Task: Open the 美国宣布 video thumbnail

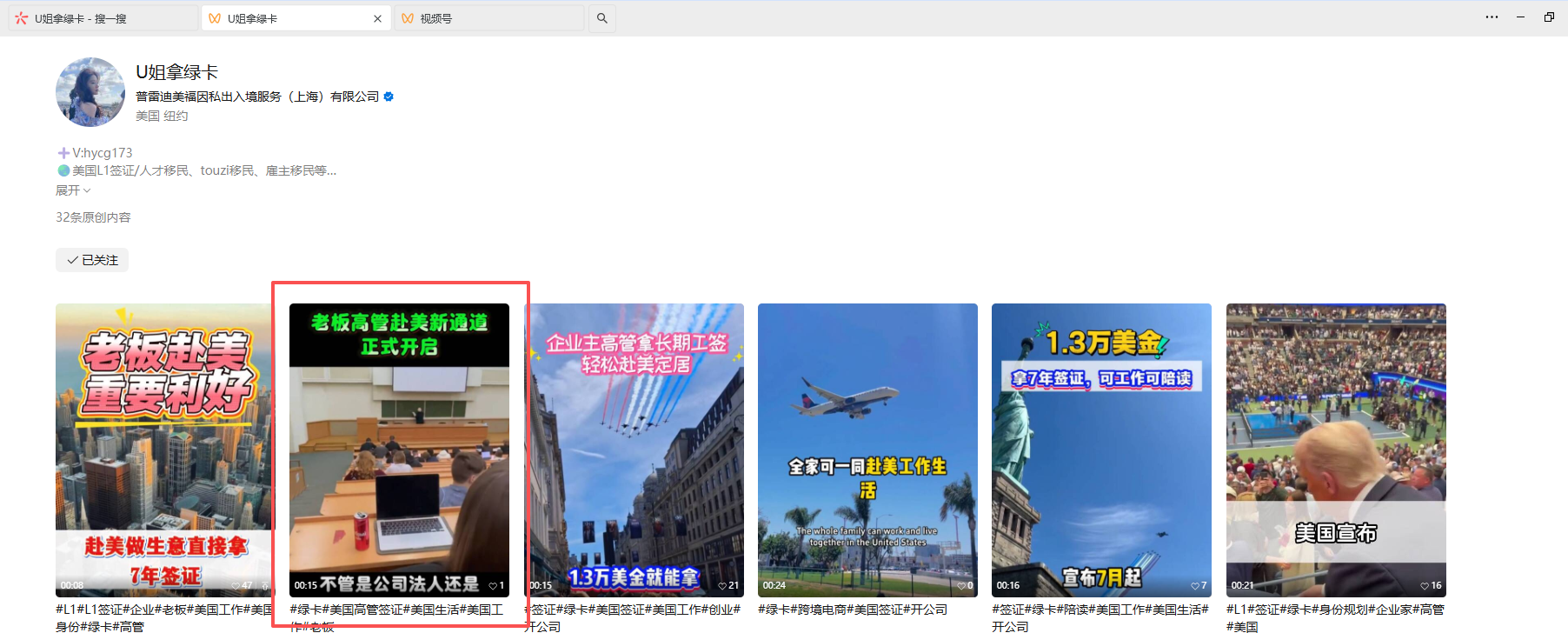Action: coord(1336,450)
